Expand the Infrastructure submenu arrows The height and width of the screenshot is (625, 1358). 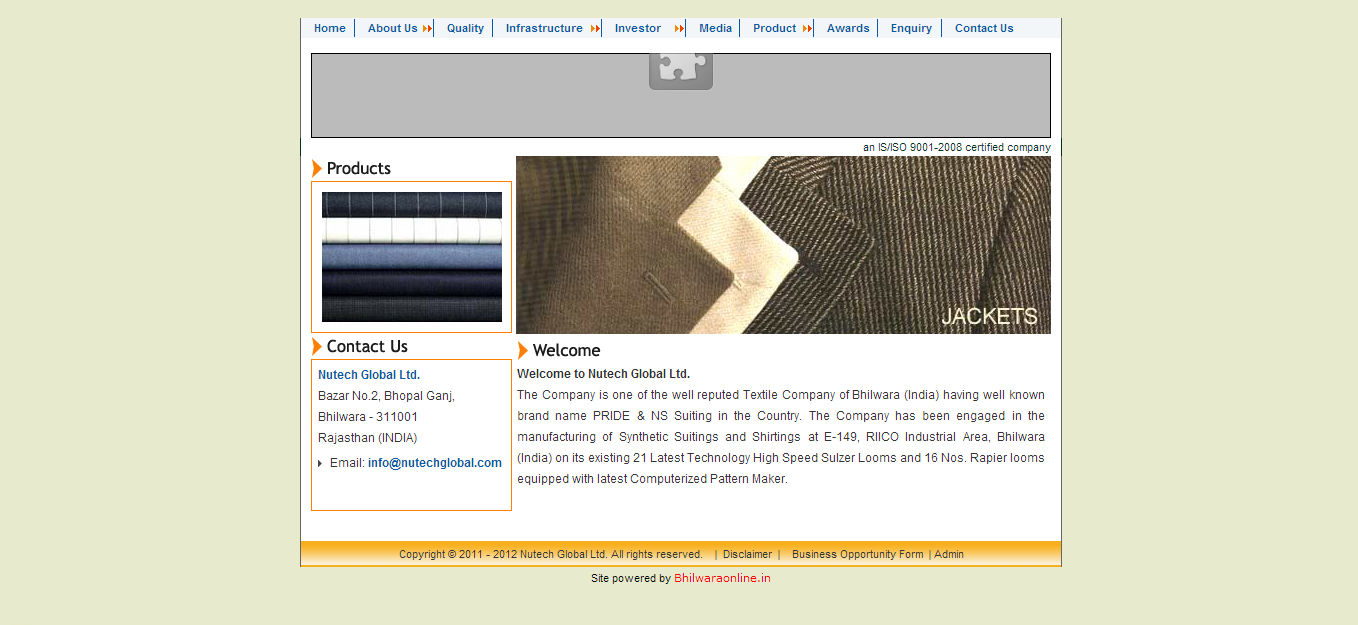coord(596,29)
